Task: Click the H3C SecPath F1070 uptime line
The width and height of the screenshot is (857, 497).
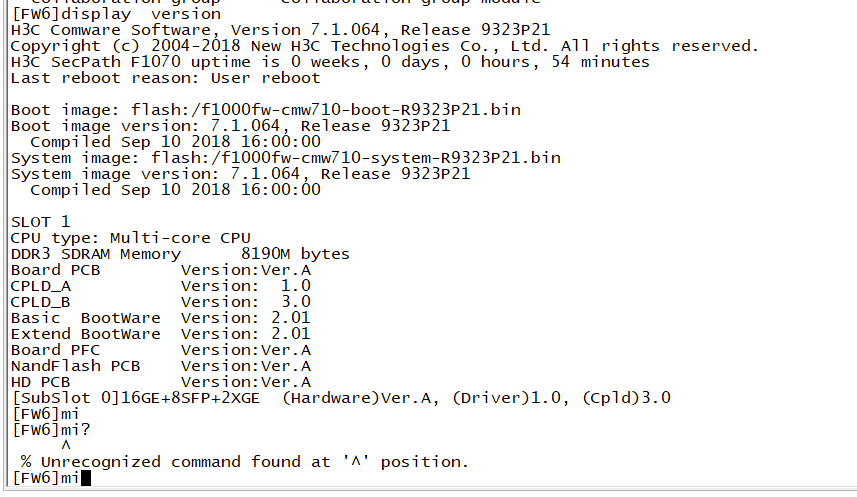Action: point(330,62)
